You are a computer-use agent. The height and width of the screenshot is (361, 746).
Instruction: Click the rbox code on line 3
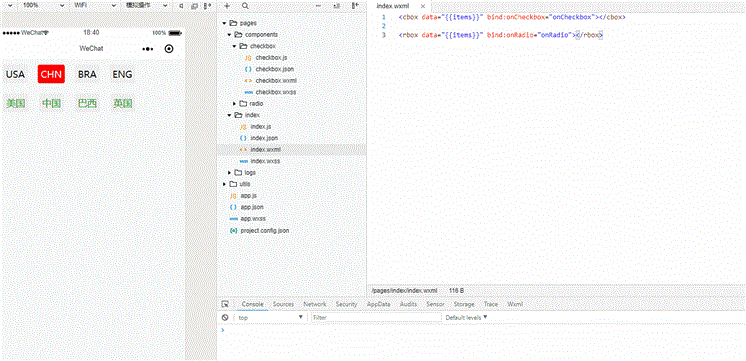tap(501, 35)
